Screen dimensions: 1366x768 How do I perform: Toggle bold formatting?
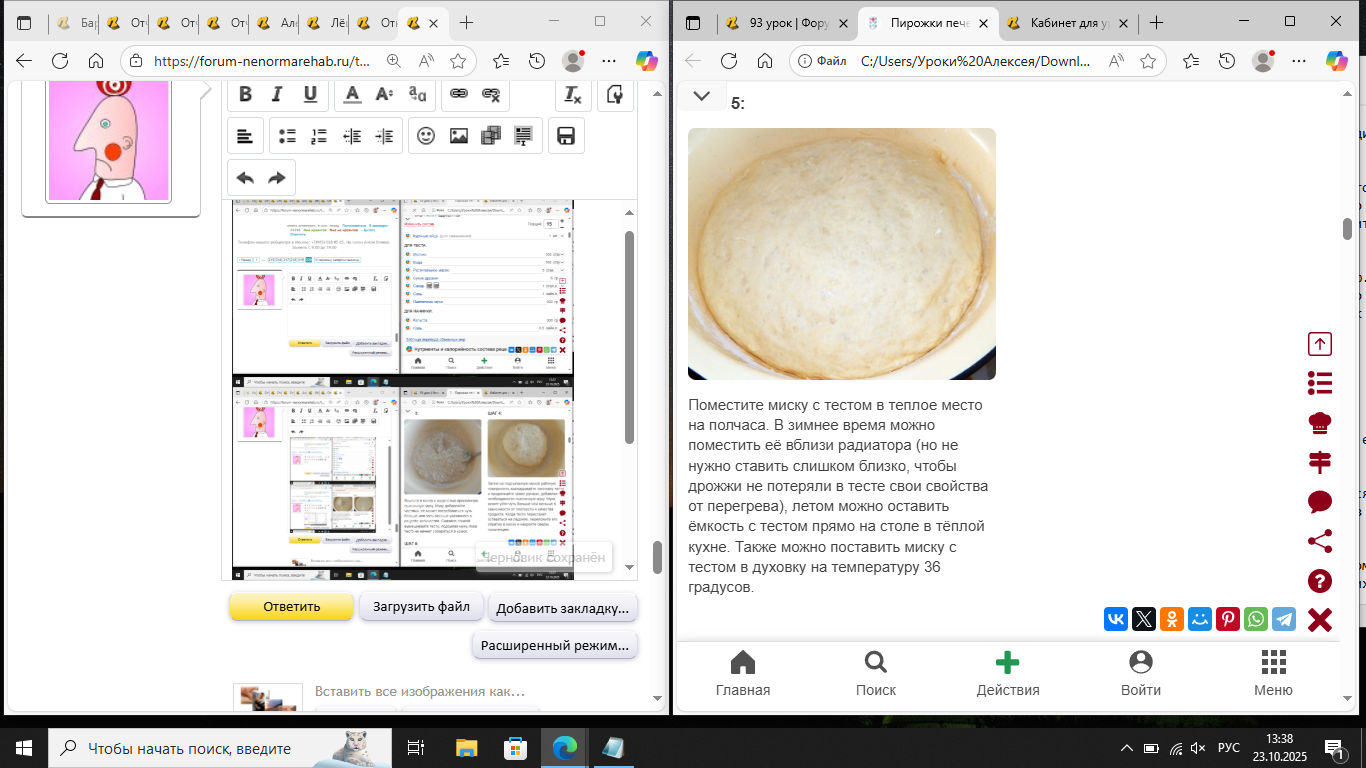click(x=245, y=94)
